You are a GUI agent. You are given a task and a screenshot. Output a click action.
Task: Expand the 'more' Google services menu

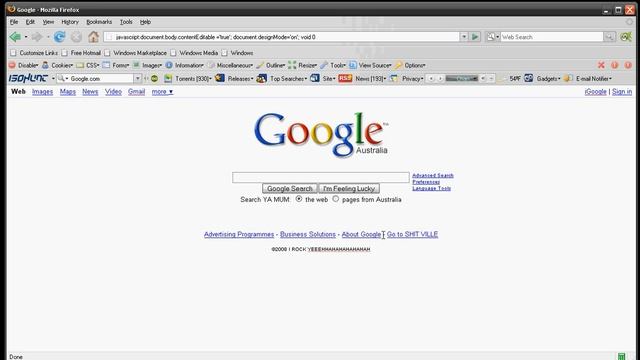[x=162, y=92]
